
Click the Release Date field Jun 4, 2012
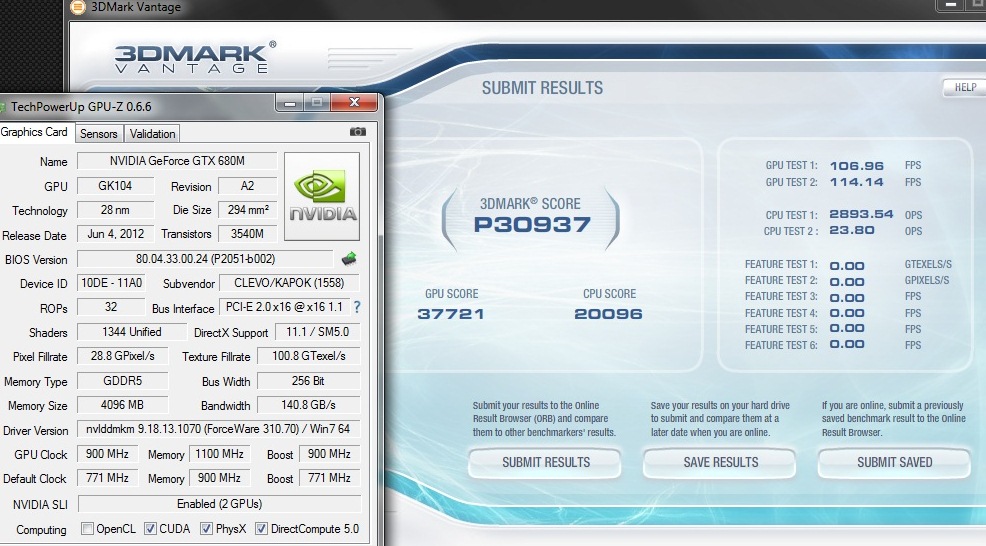[115, 234]
